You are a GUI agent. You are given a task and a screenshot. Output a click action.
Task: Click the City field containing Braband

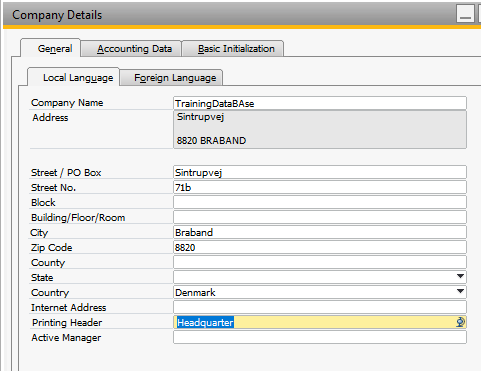pyautogui.click(x=320, y=232)
